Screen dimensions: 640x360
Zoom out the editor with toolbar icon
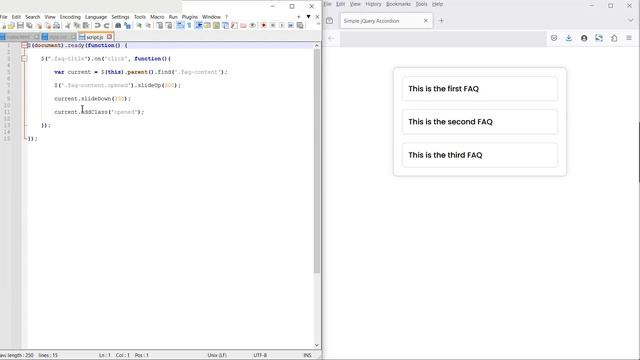[x=148, y=25]
